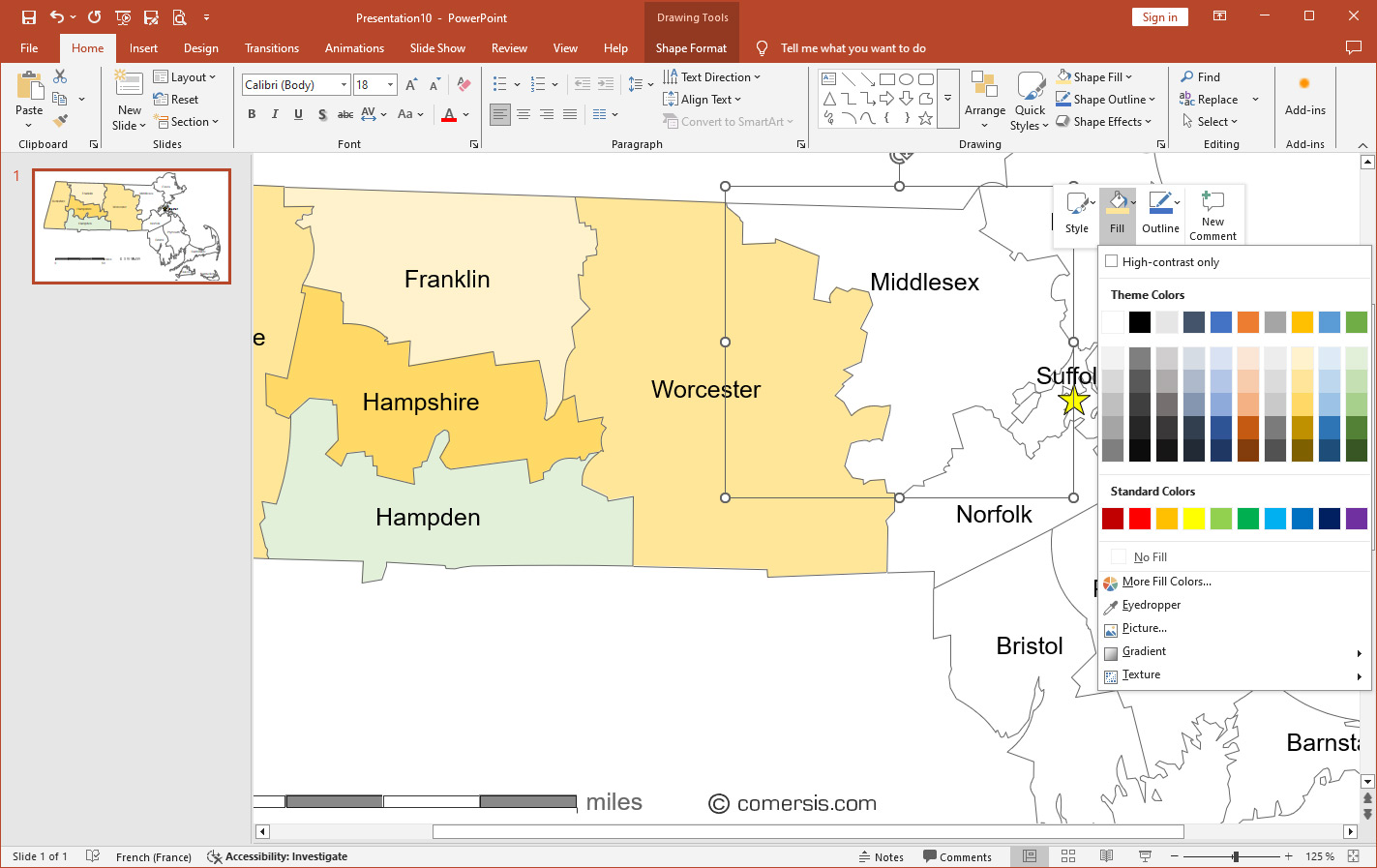
Task: Select slide 1 thumbnail
Action: (132, 226)
